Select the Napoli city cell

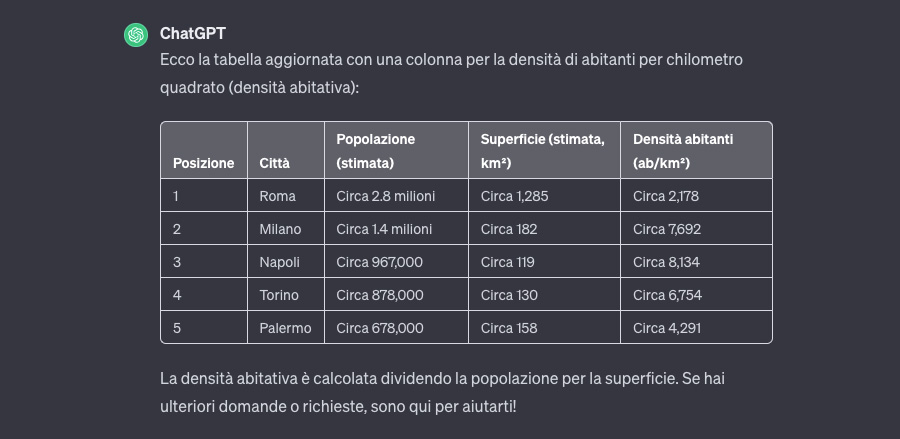279,262
